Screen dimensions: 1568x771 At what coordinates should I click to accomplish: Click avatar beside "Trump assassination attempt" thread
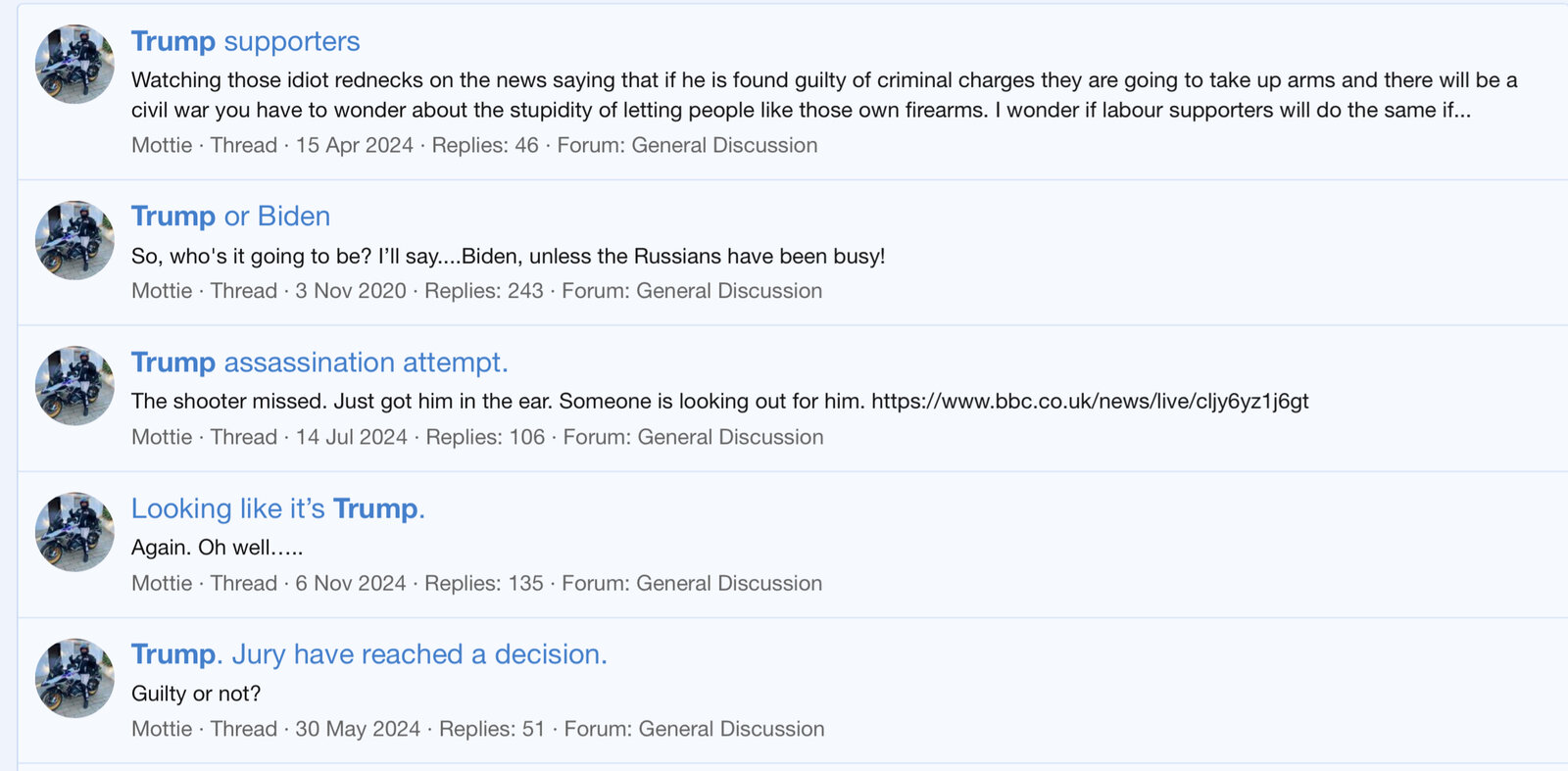pos(74,386)
